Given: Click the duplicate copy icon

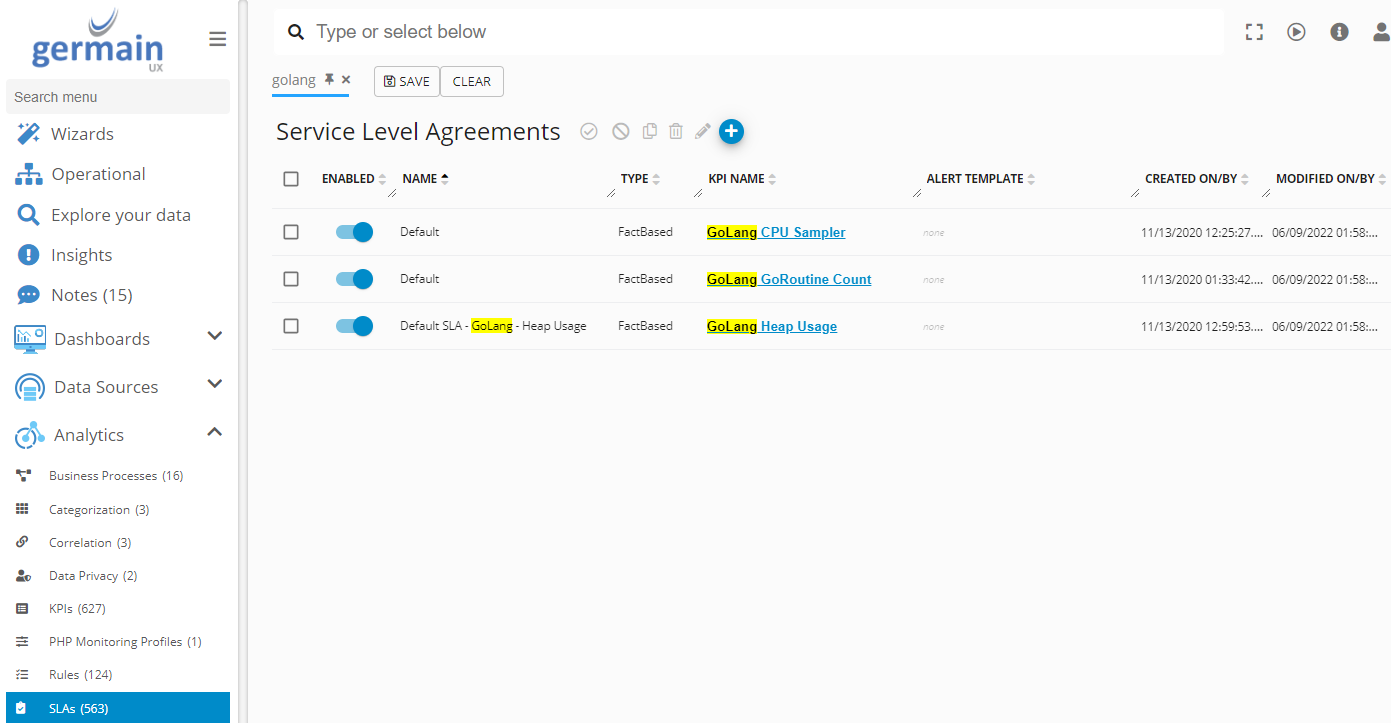Looking at the screenshot, I should pos(650,131).
